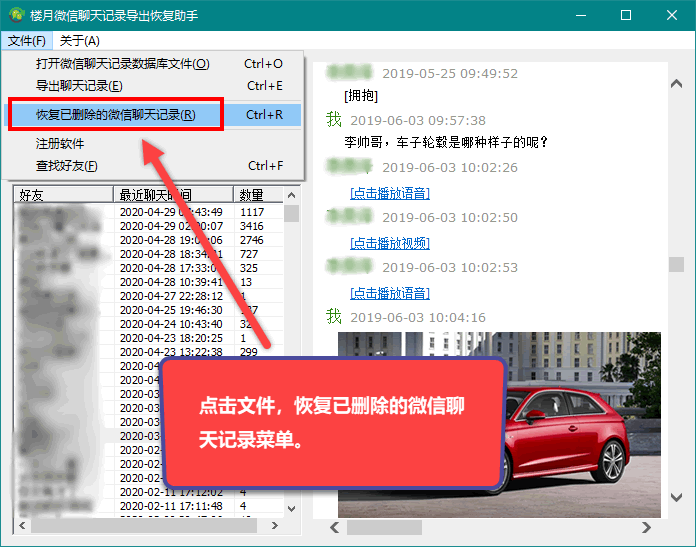Select 注册软件 in the File menu
696x547 pixels.
(x=60, y=144)
